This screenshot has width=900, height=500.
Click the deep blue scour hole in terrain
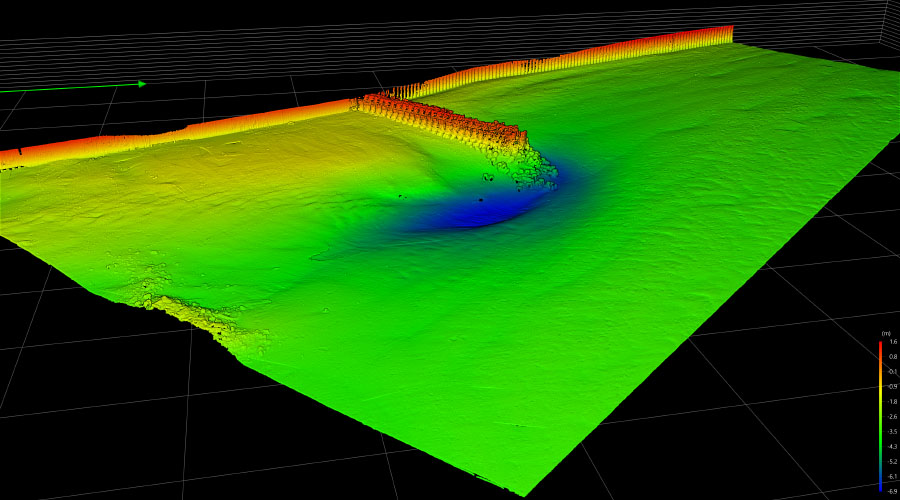[480, 212]
